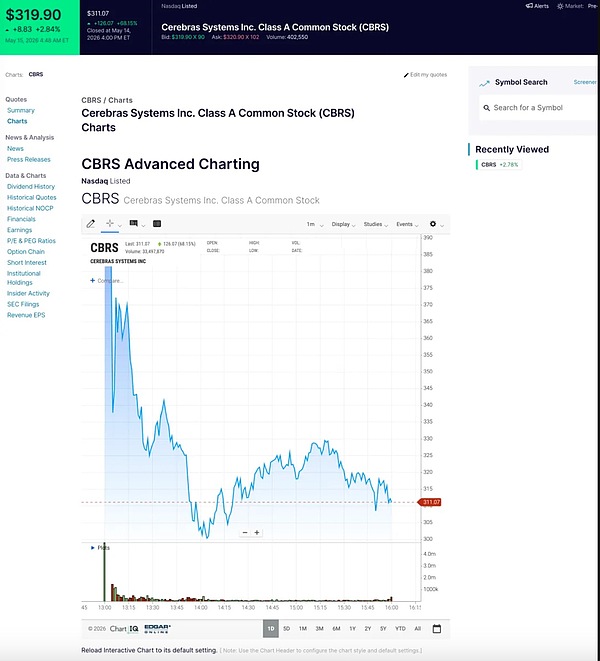Viewport: 600px width, 661px height.
Task: Zoom out chart with minus button
Action: click(245, 532)
